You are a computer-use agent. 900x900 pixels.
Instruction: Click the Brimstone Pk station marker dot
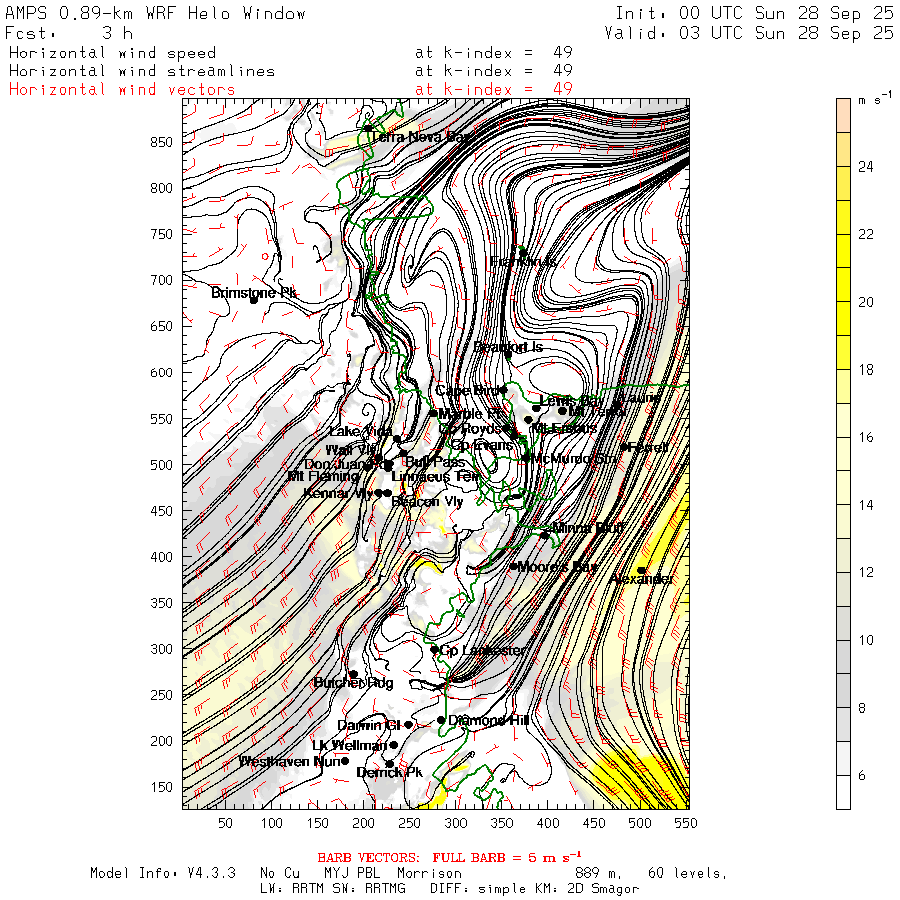pos(254,299)
